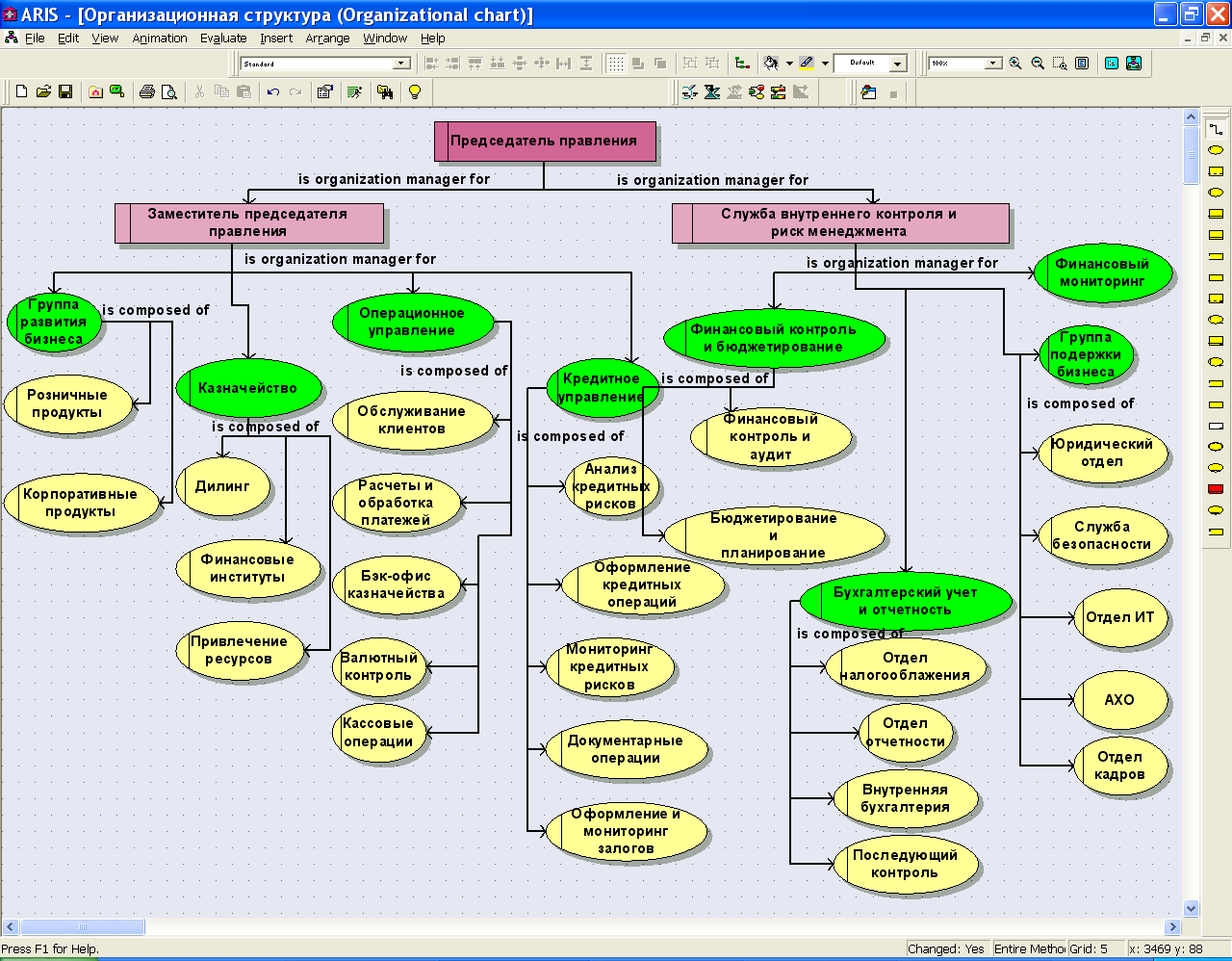
Task: Select the connection line tool in the side palette
Action: click(x=1216, y=129)
